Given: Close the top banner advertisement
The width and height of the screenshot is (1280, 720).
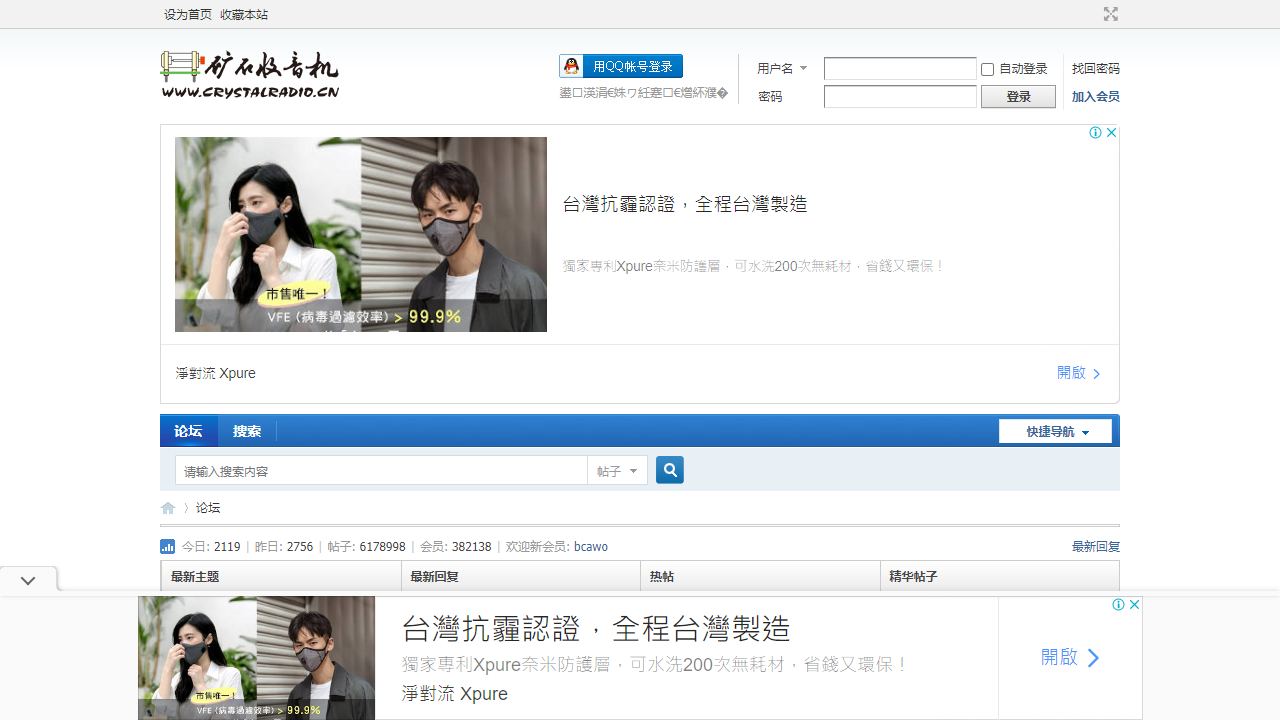Looking at the screenshot, I should pyautogui.click(x=1111, y=133).
